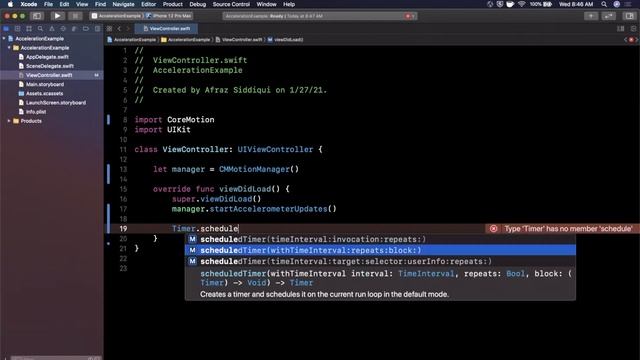The image size is (640, 360).
Task: Open the Report navigator icon
Action: tap(97, 29)
